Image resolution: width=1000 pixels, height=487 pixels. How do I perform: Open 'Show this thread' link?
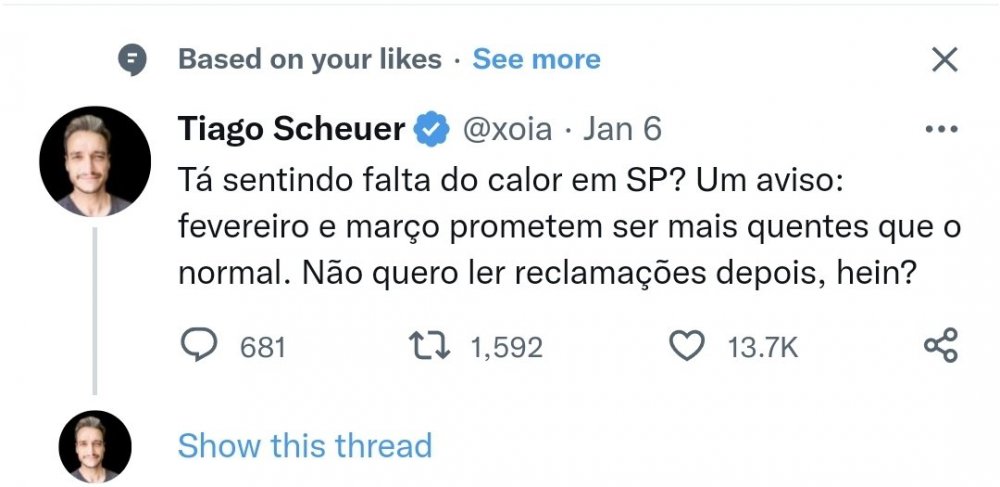(305, 446)
